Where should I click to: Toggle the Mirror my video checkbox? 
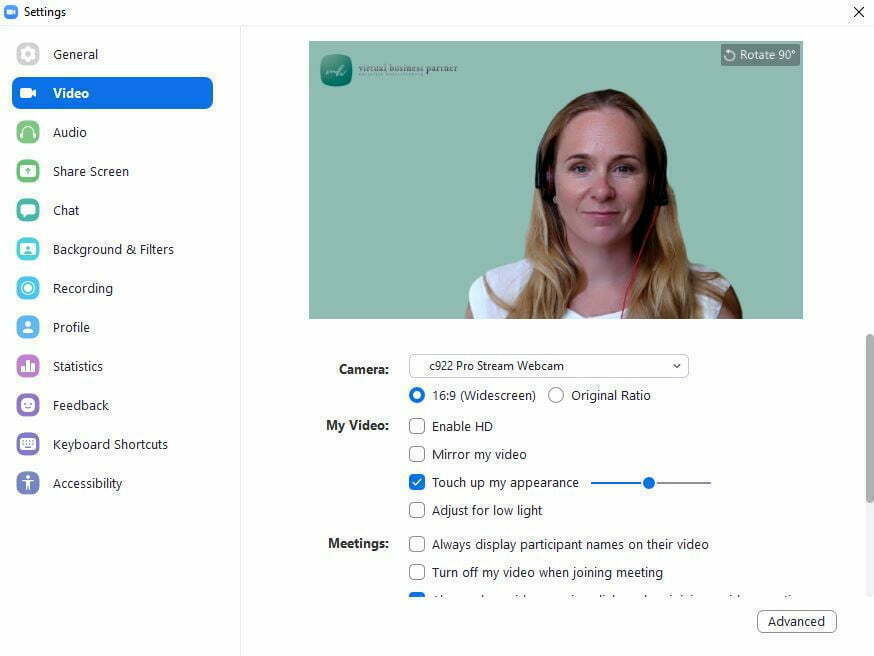417,454
